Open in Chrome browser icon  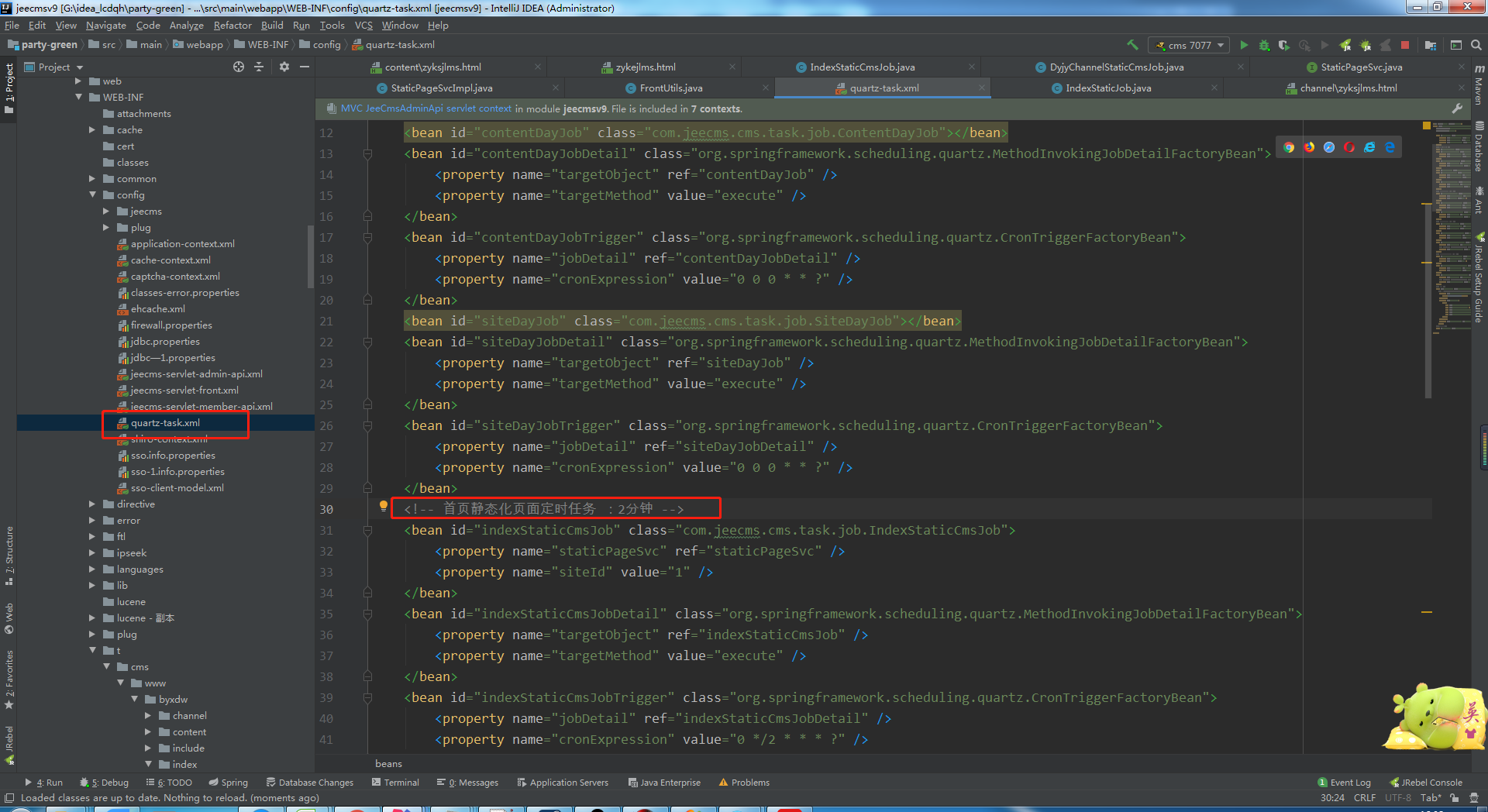1289,147
